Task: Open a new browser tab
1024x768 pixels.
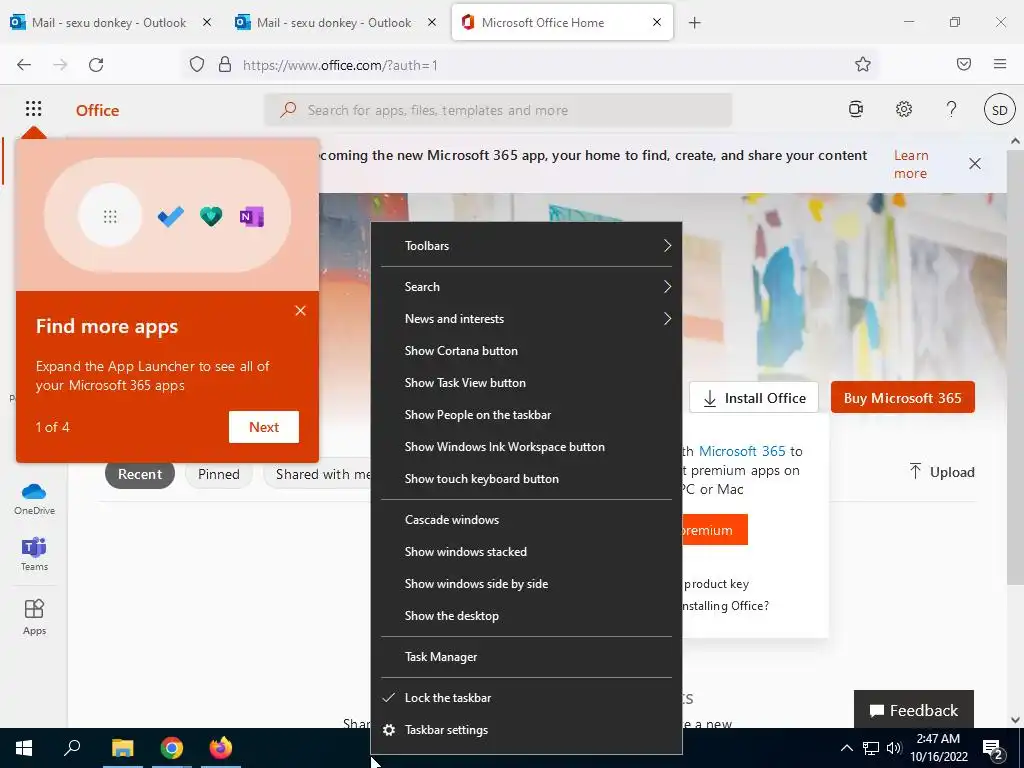Action: click(x=694, y=23)
